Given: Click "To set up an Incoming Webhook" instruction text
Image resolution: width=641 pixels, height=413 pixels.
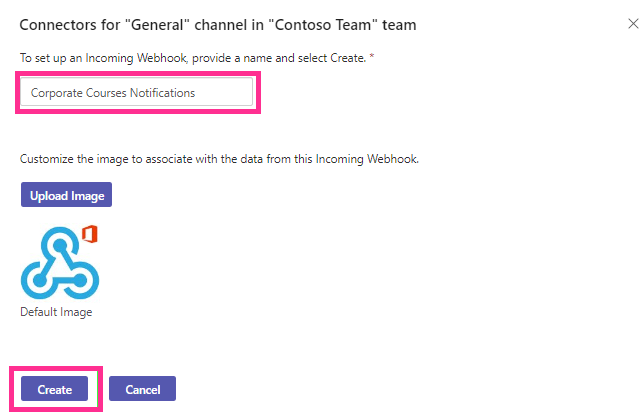Looking at the screenshot, I should click(197, 58).
